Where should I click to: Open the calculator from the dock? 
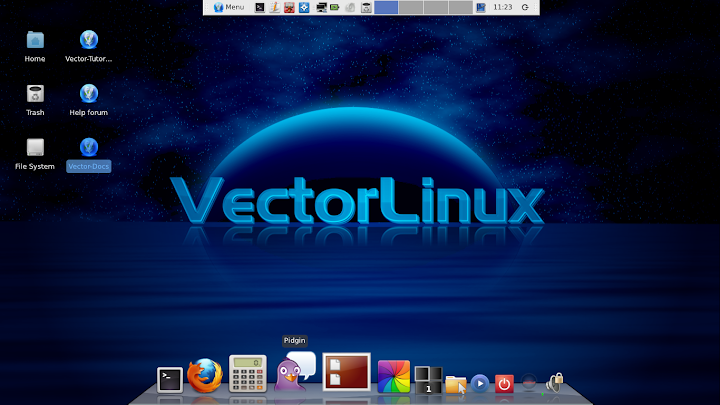tap(248, 374)
